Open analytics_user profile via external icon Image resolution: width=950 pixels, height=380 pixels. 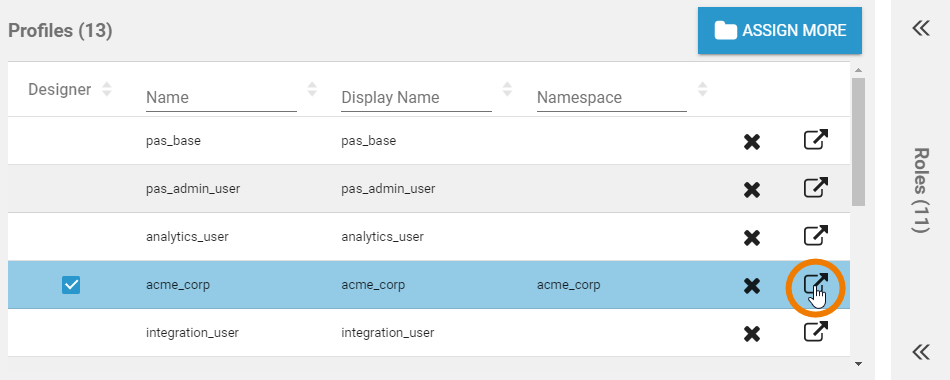[815, 236]
